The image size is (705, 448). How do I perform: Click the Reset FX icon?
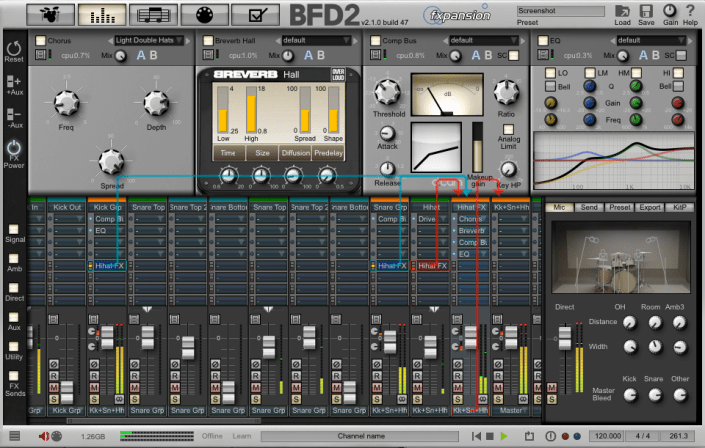coord(14,50)
